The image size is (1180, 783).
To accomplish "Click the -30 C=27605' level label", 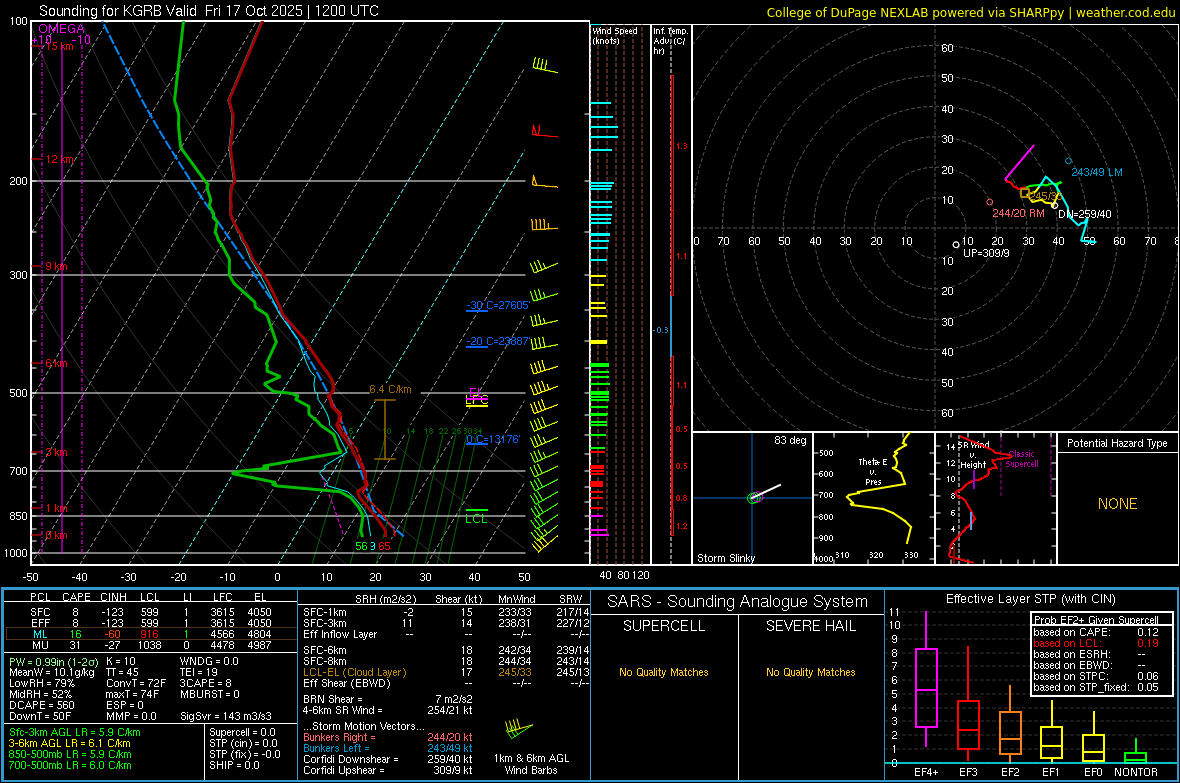I will pos(497,305).
